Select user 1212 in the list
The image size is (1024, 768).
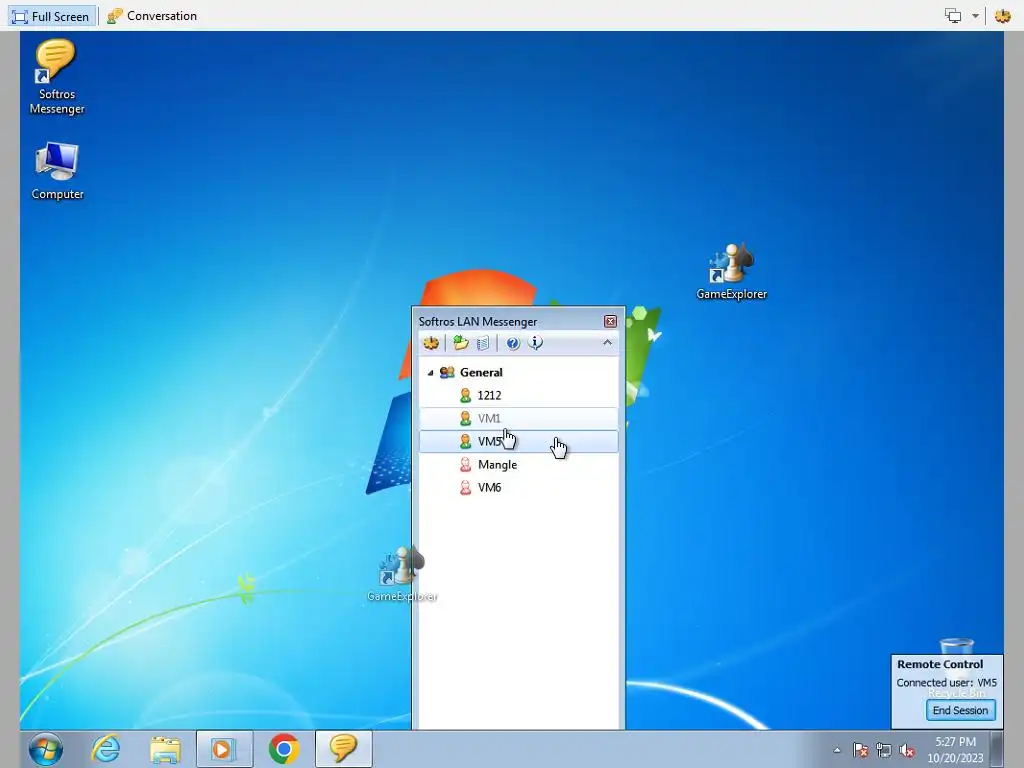pyautogui.click(x=519, y=395)
